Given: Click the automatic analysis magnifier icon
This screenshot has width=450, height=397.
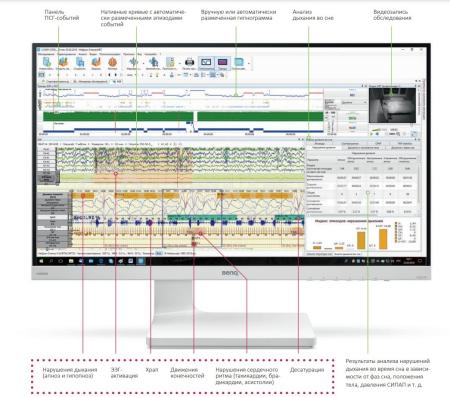Looking at the screenshot, I should click(x=153, y=63).
